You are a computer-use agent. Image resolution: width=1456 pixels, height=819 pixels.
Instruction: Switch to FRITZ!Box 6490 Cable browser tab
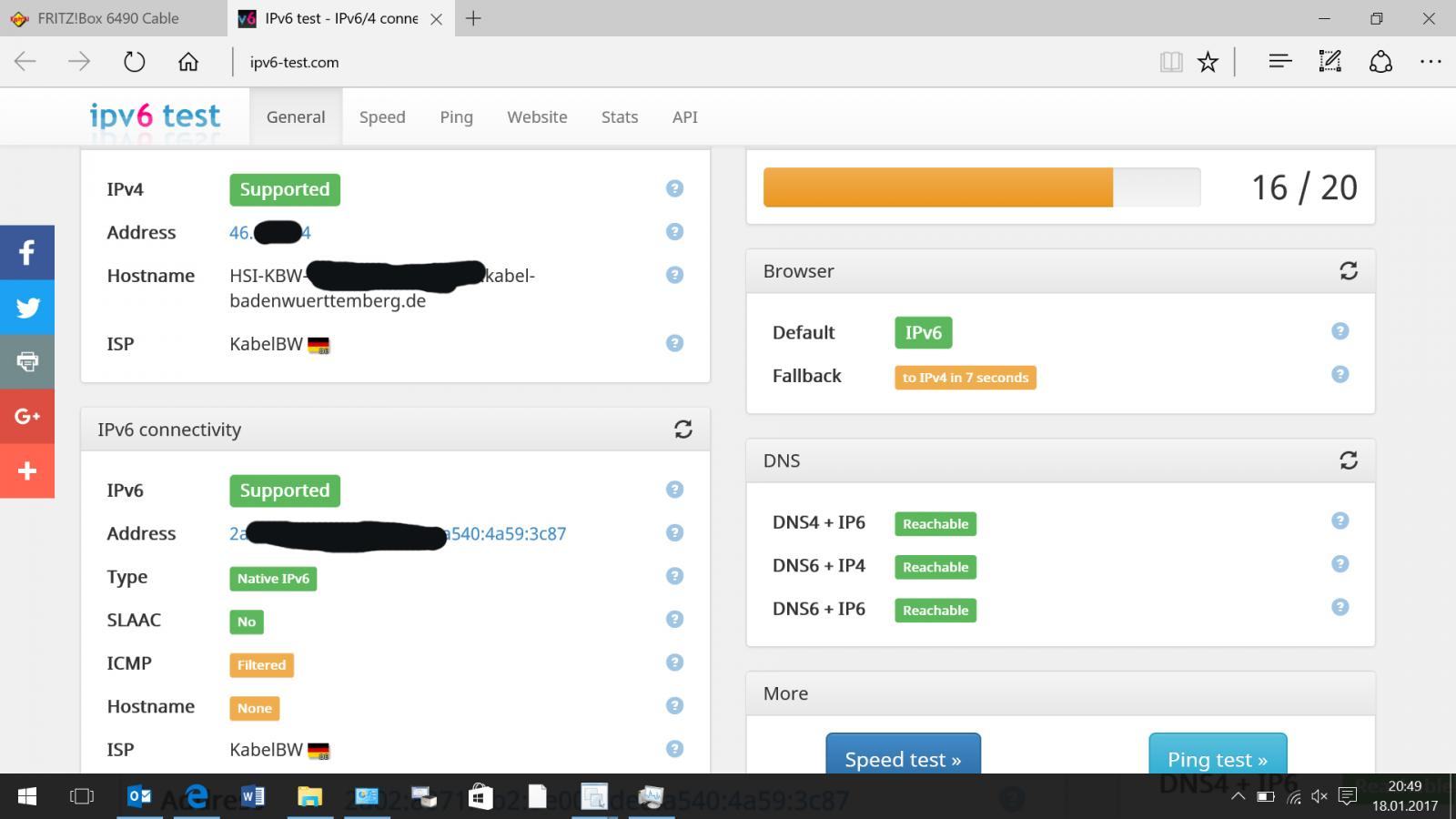click(113, 18)
